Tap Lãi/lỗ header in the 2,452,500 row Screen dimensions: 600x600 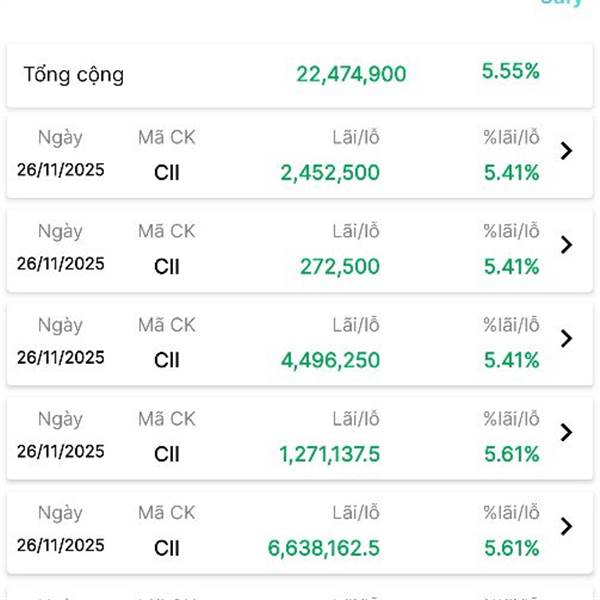click(356, 138)
